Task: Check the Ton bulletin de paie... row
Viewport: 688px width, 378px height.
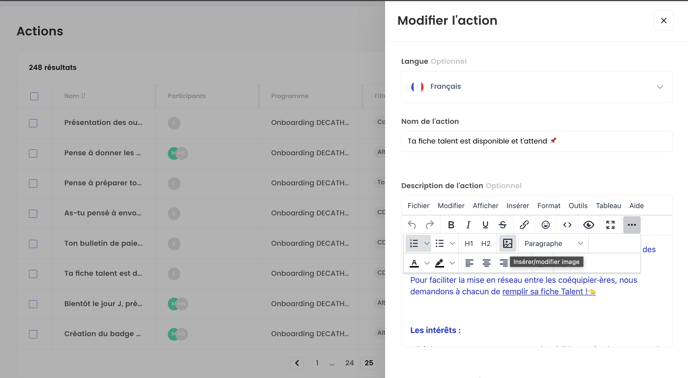Action: click(x=33, y=244)
